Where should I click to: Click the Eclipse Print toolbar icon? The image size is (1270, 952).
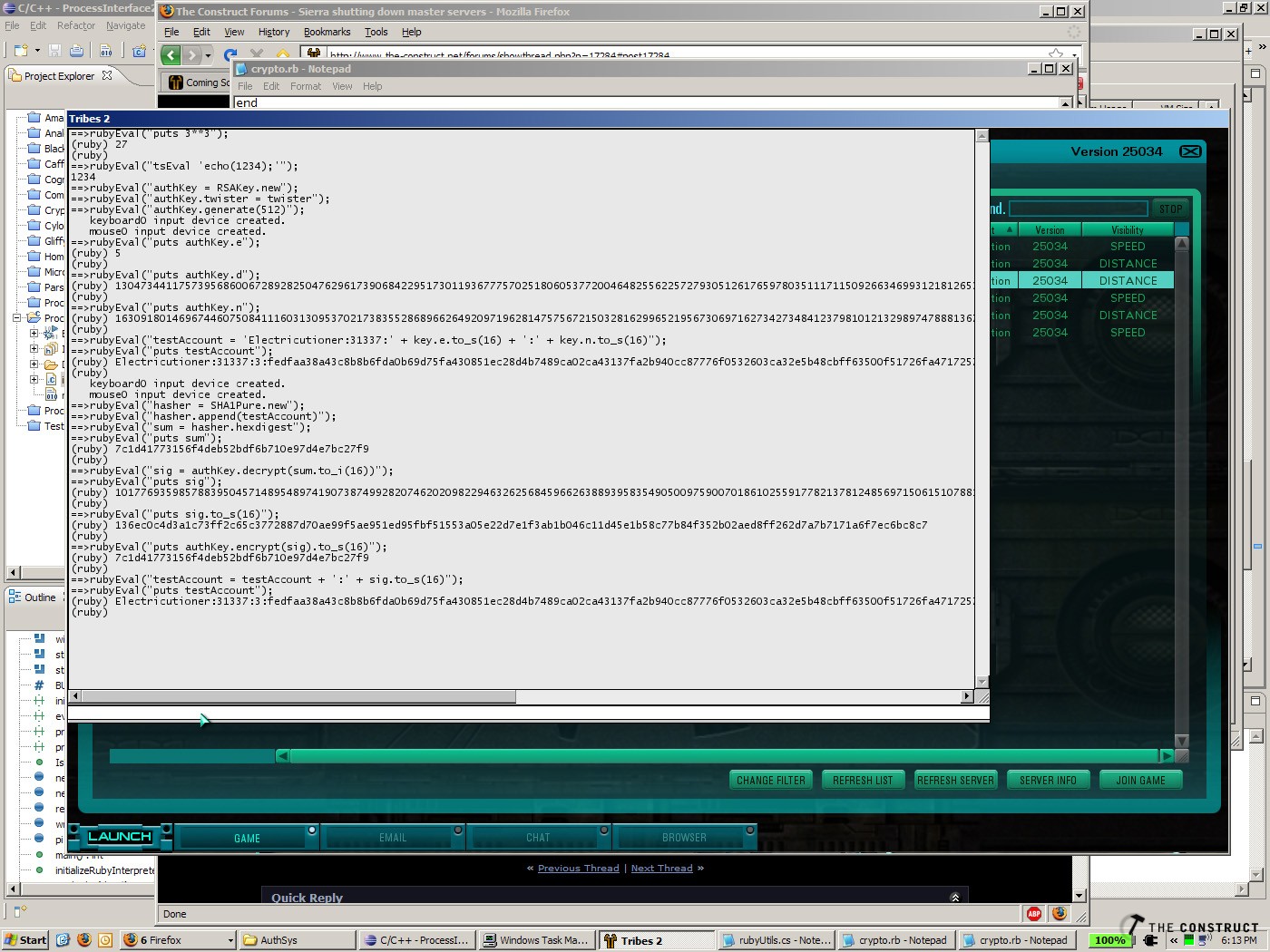[77, 51]
